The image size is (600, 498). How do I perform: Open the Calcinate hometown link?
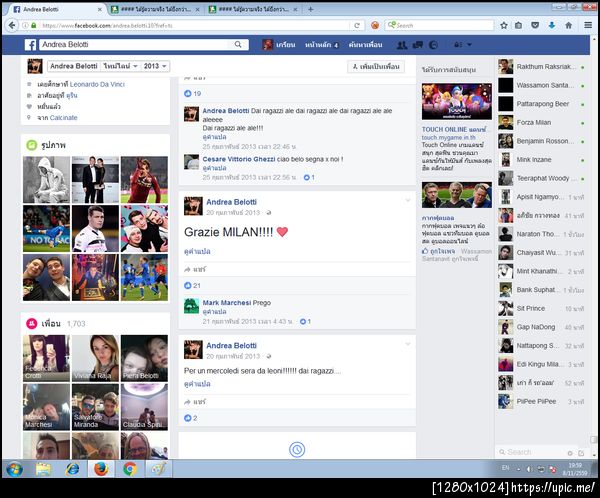pos(64,118)
